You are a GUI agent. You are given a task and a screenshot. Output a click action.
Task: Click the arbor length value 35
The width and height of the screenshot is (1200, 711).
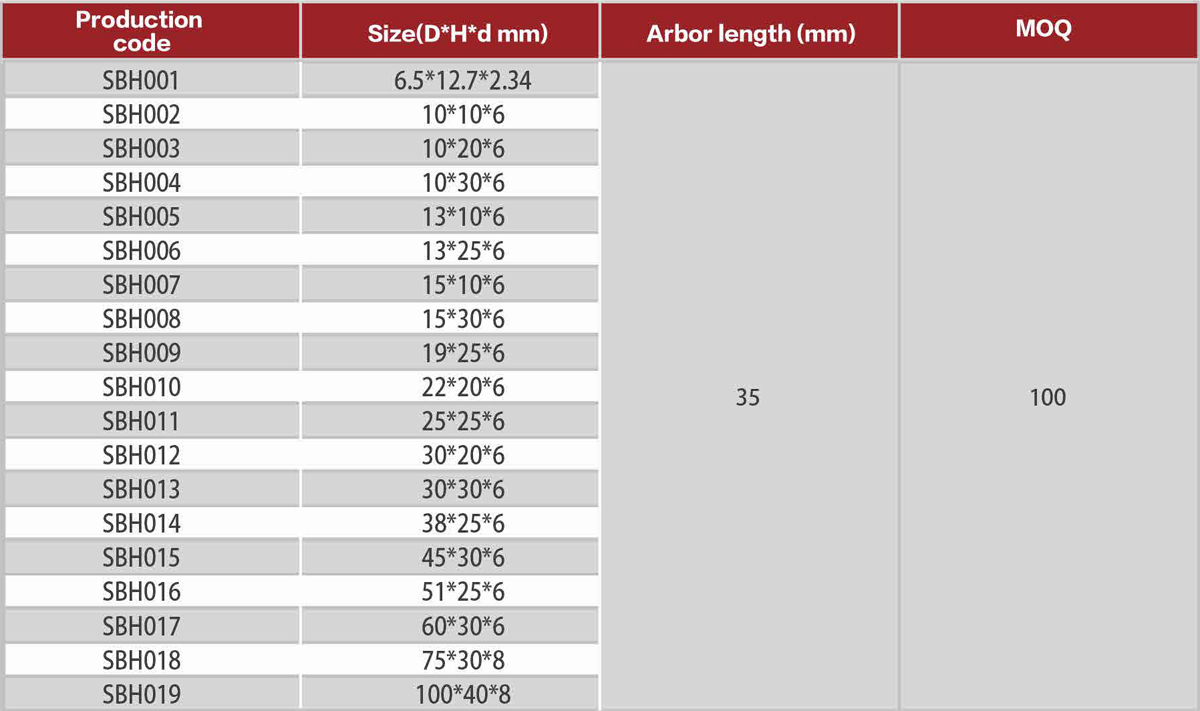coord(748,397)
